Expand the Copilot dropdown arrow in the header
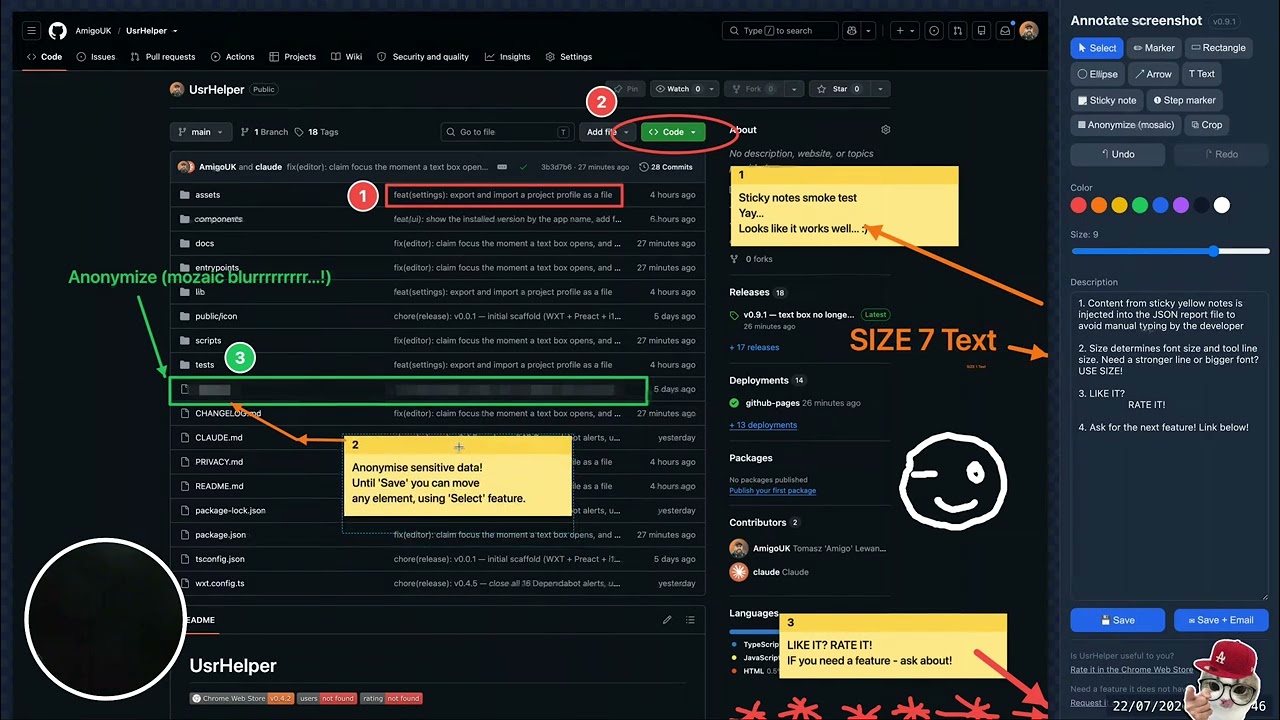 868,31
